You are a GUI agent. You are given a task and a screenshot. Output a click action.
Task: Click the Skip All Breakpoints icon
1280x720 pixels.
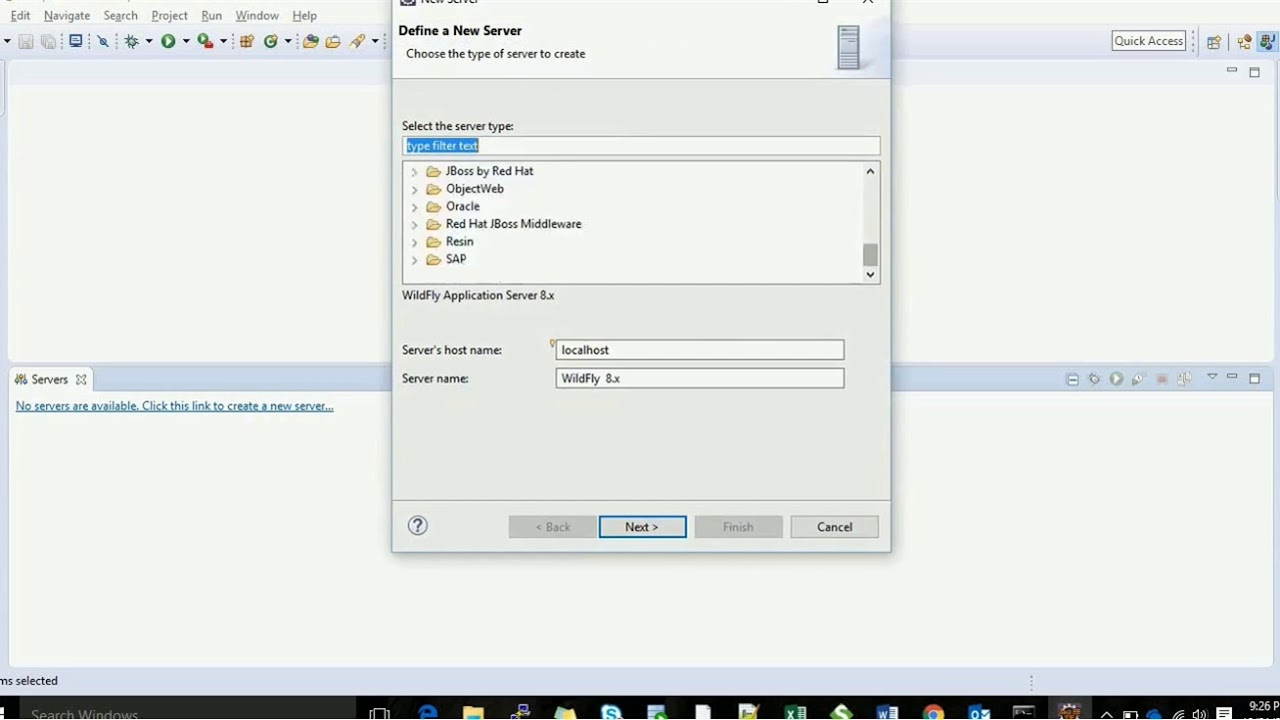coord(103,41)
